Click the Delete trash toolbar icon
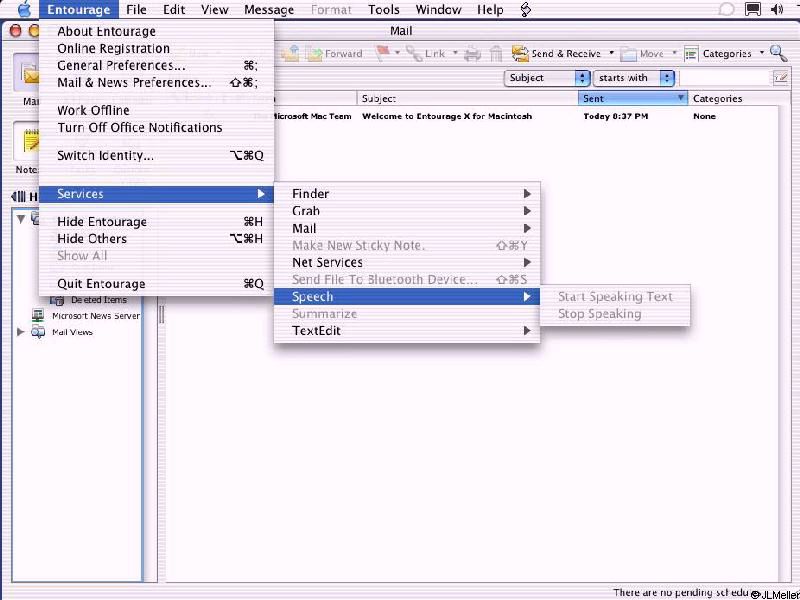Image resolution: width=800 pixels, height=600 pixels. pyautogui.click(x=496, y=54)
